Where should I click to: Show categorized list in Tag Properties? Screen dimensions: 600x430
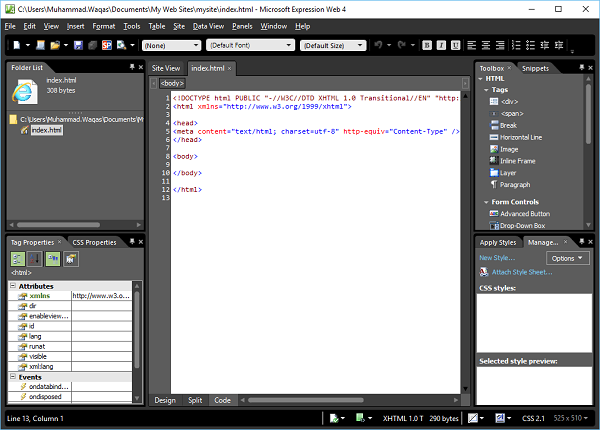[18, 259]
